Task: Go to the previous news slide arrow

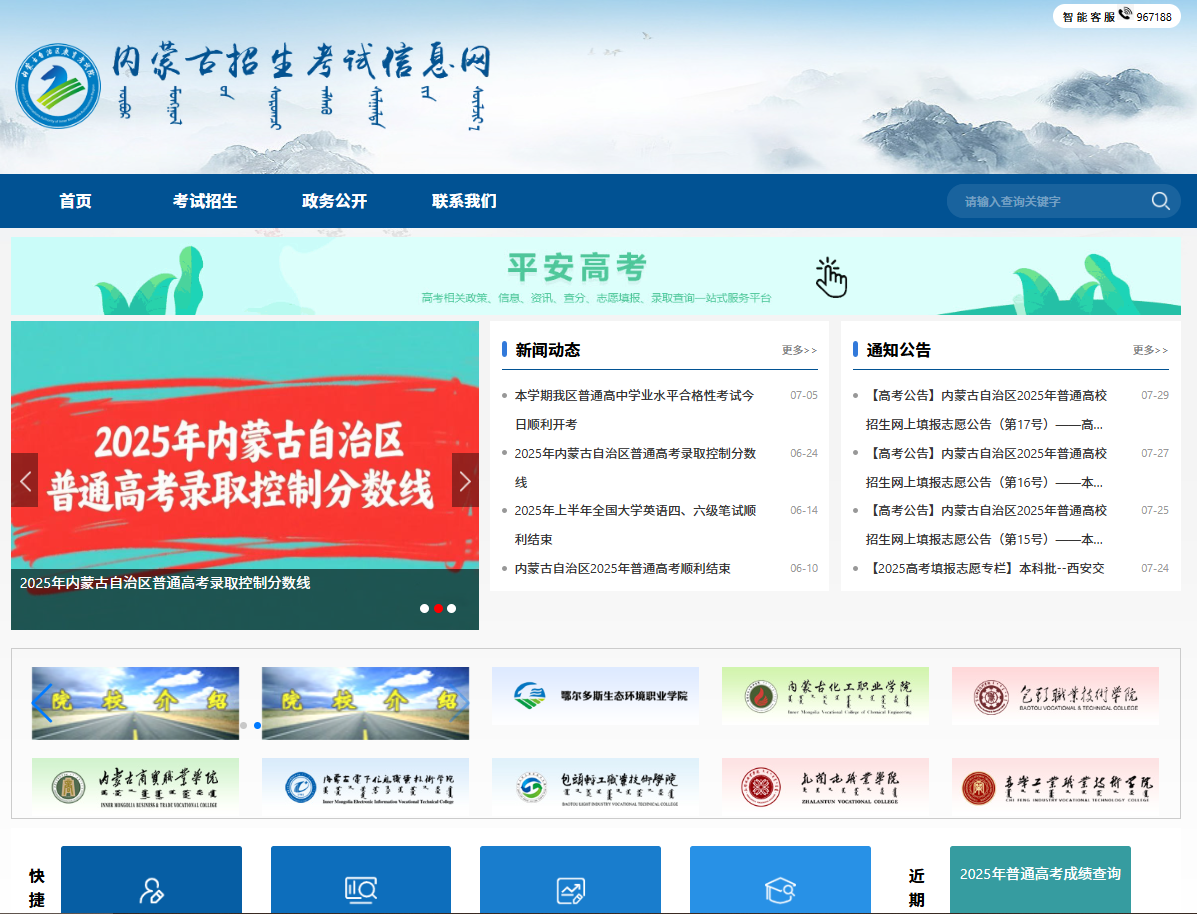Action: (25, 480)
